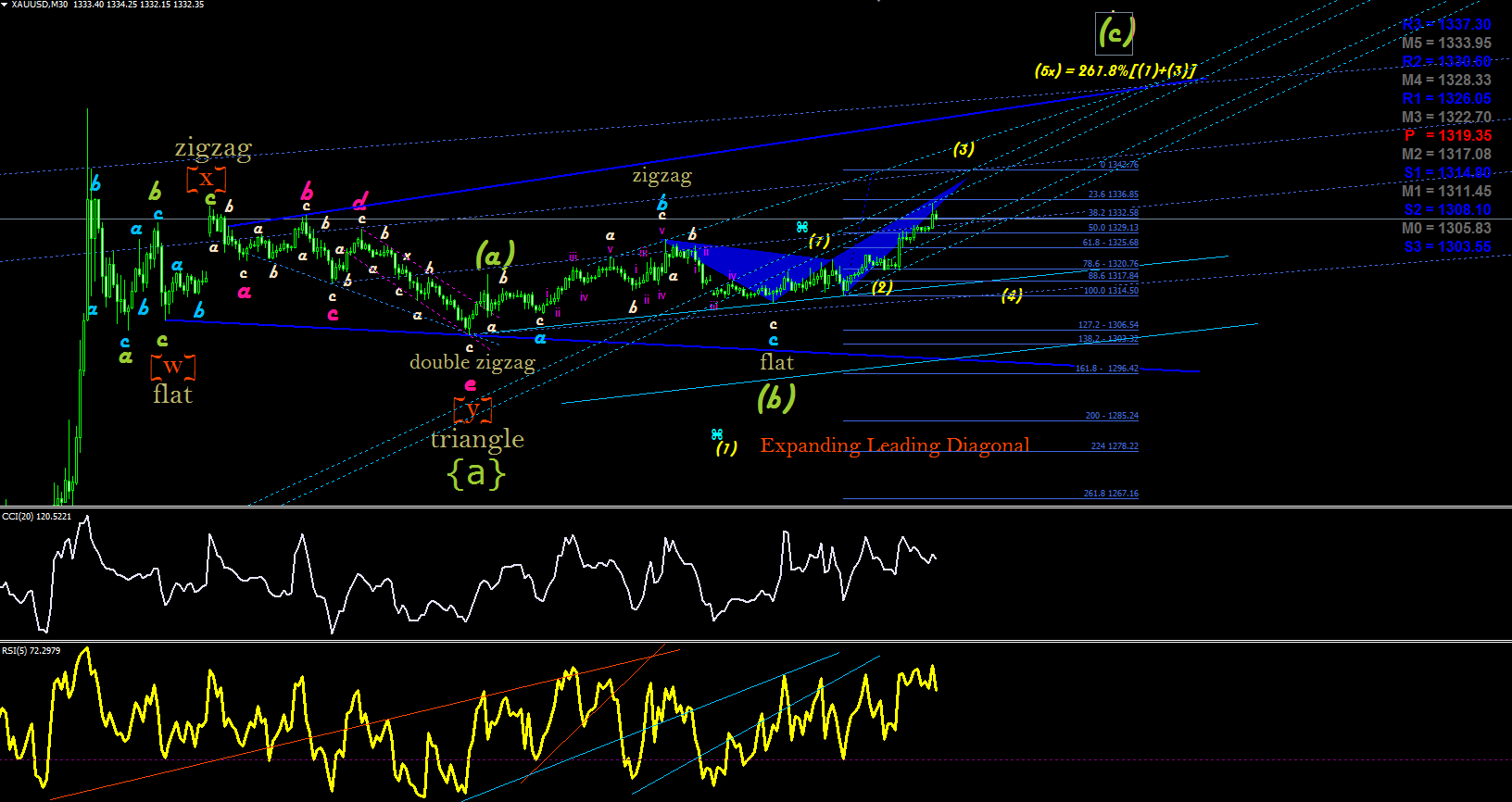Click the boxed green "(c)" wave label

(1115, 33)
